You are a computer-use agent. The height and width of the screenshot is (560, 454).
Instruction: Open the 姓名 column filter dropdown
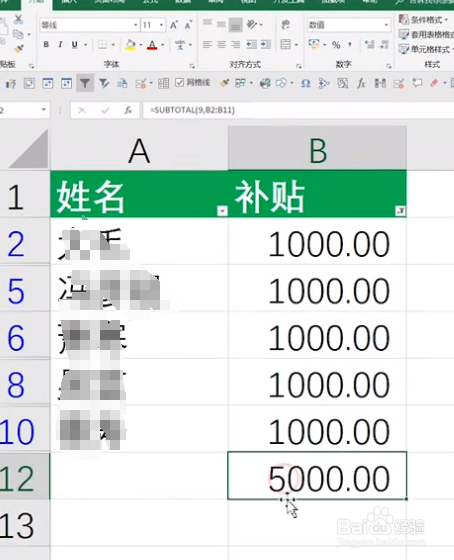click(x=222, y=211)
